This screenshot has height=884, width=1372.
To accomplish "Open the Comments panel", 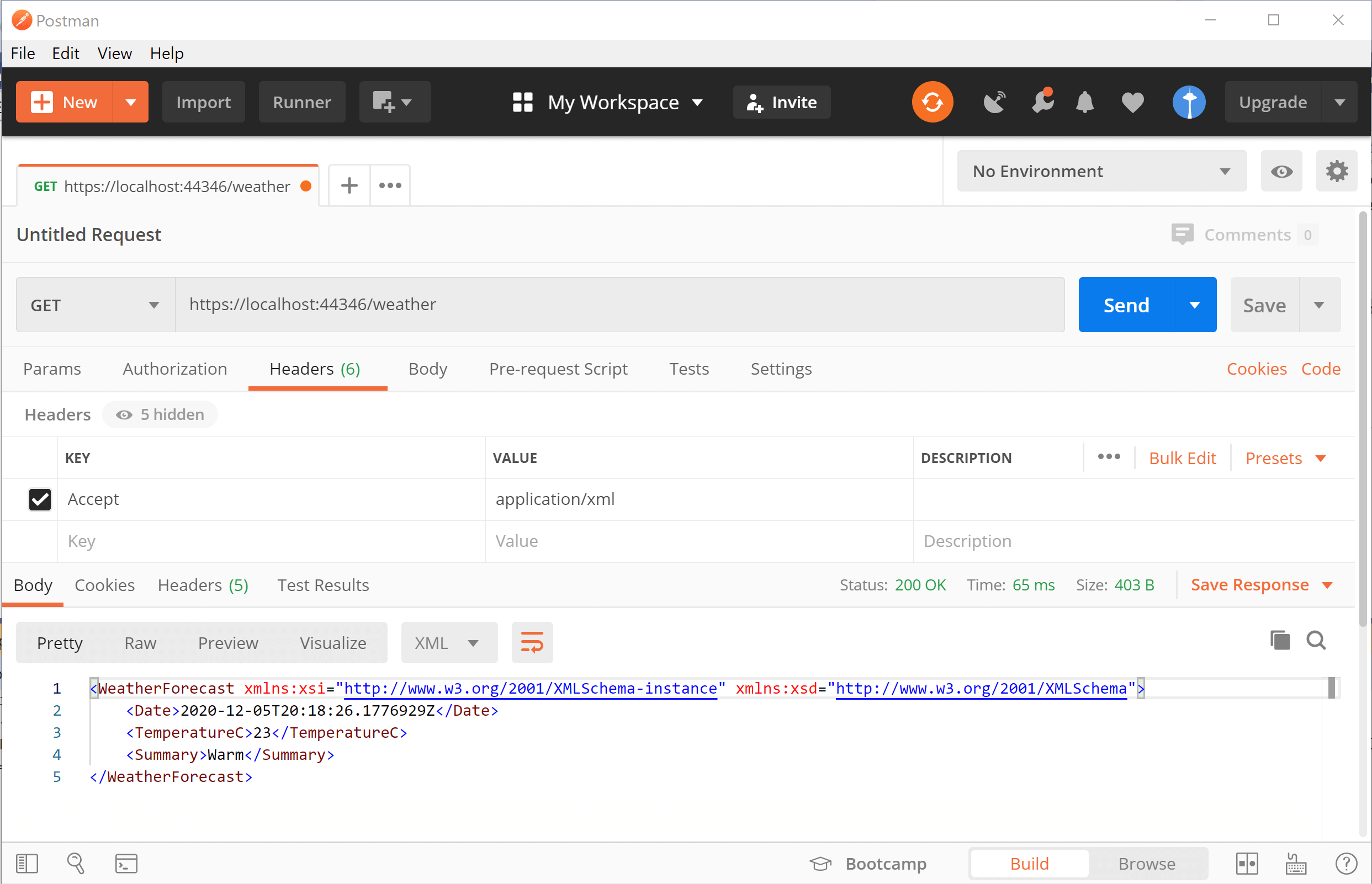I will tap(1244, 235).
